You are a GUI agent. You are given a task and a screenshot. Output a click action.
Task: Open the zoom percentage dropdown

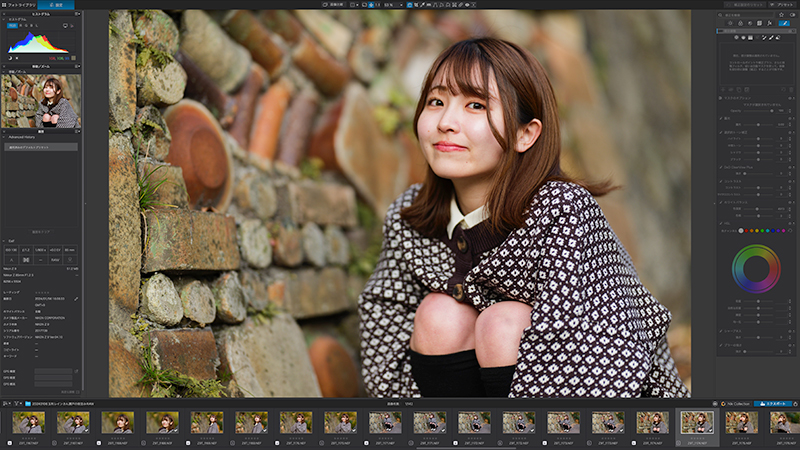click(401, 5)
